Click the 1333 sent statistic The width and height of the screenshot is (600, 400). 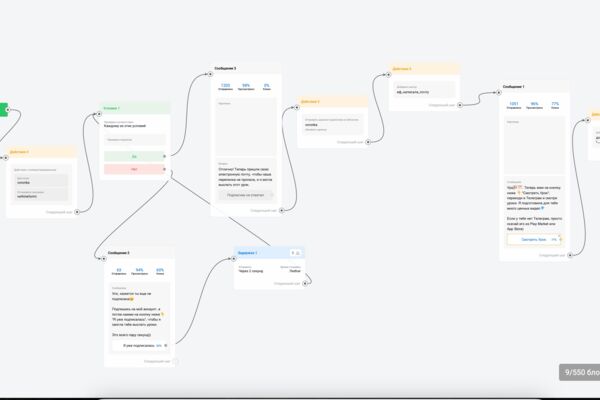[x=225, y=85]
